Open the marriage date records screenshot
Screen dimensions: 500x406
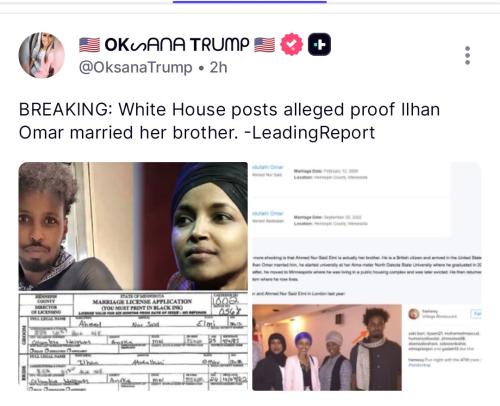(351, 200)
